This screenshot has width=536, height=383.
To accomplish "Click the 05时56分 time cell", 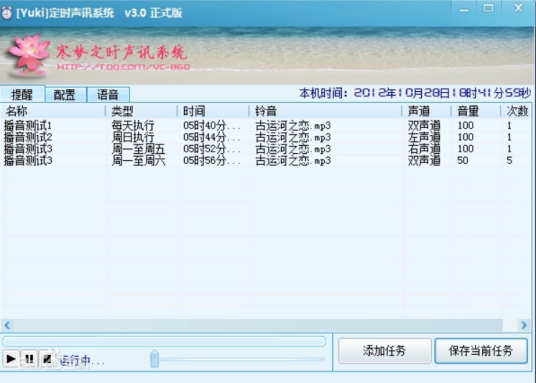I will point(212,161).
